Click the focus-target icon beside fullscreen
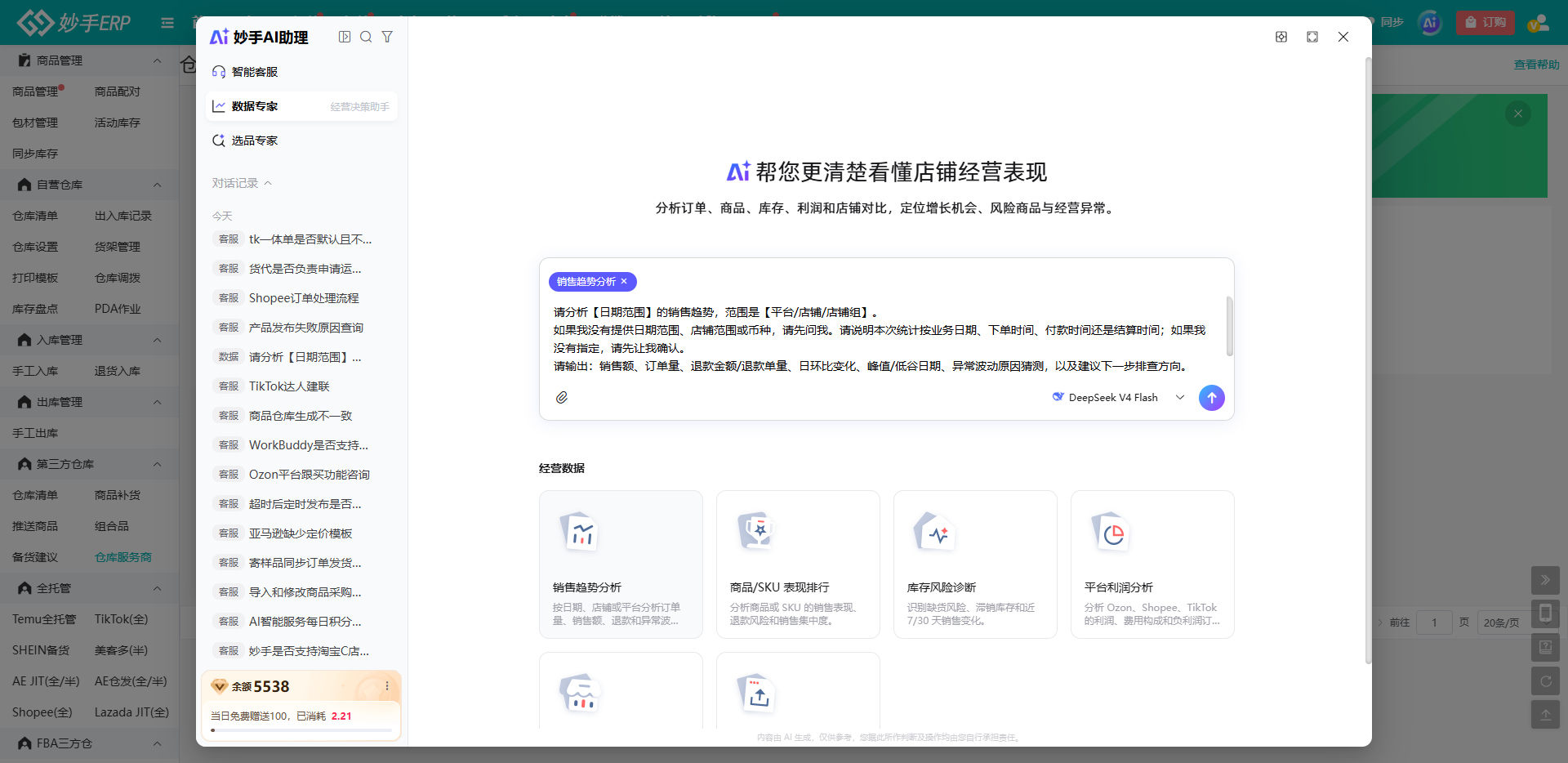 (1281, 37)
